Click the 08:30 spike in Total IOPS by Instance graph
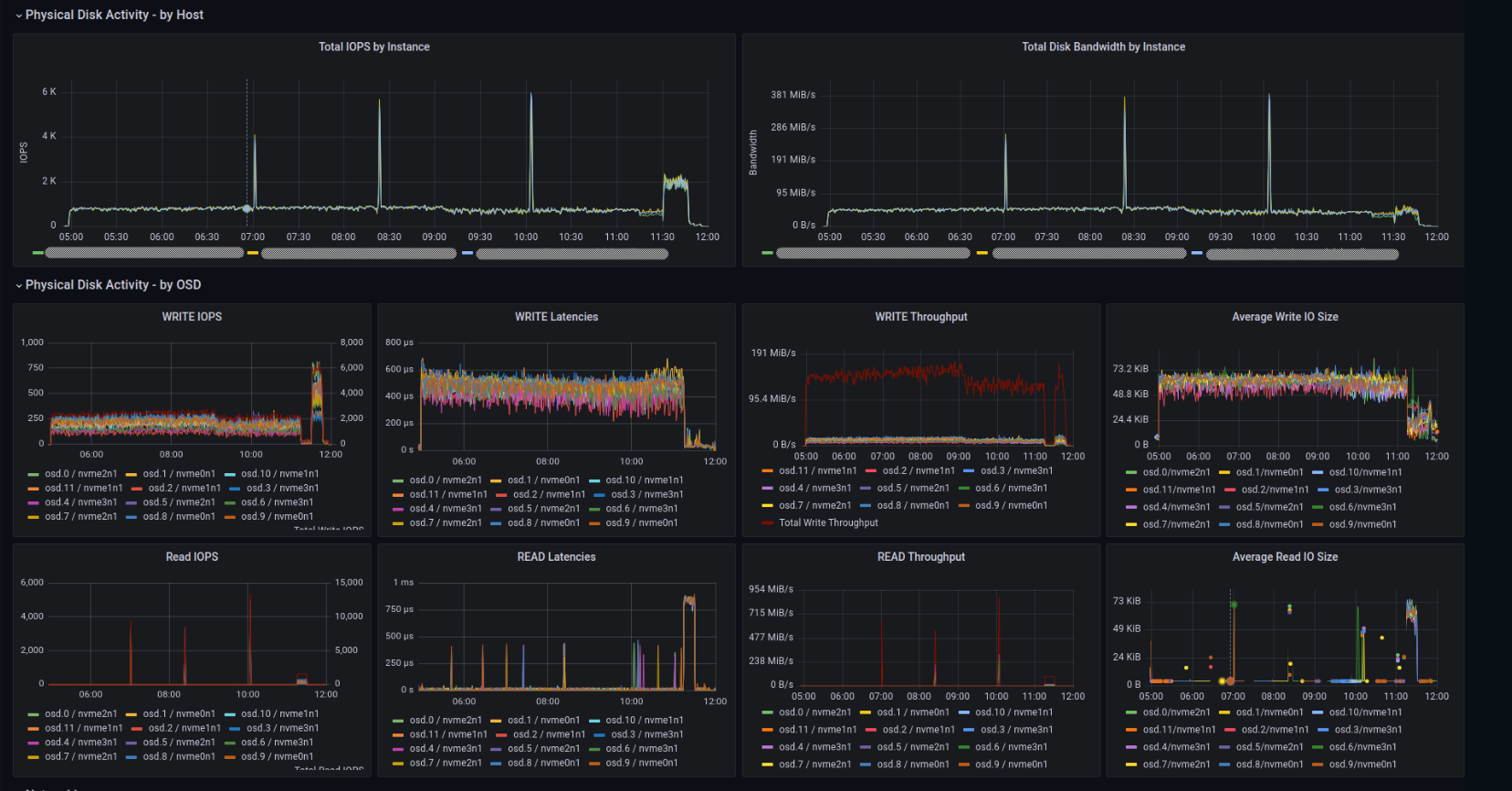 (380, 153)
